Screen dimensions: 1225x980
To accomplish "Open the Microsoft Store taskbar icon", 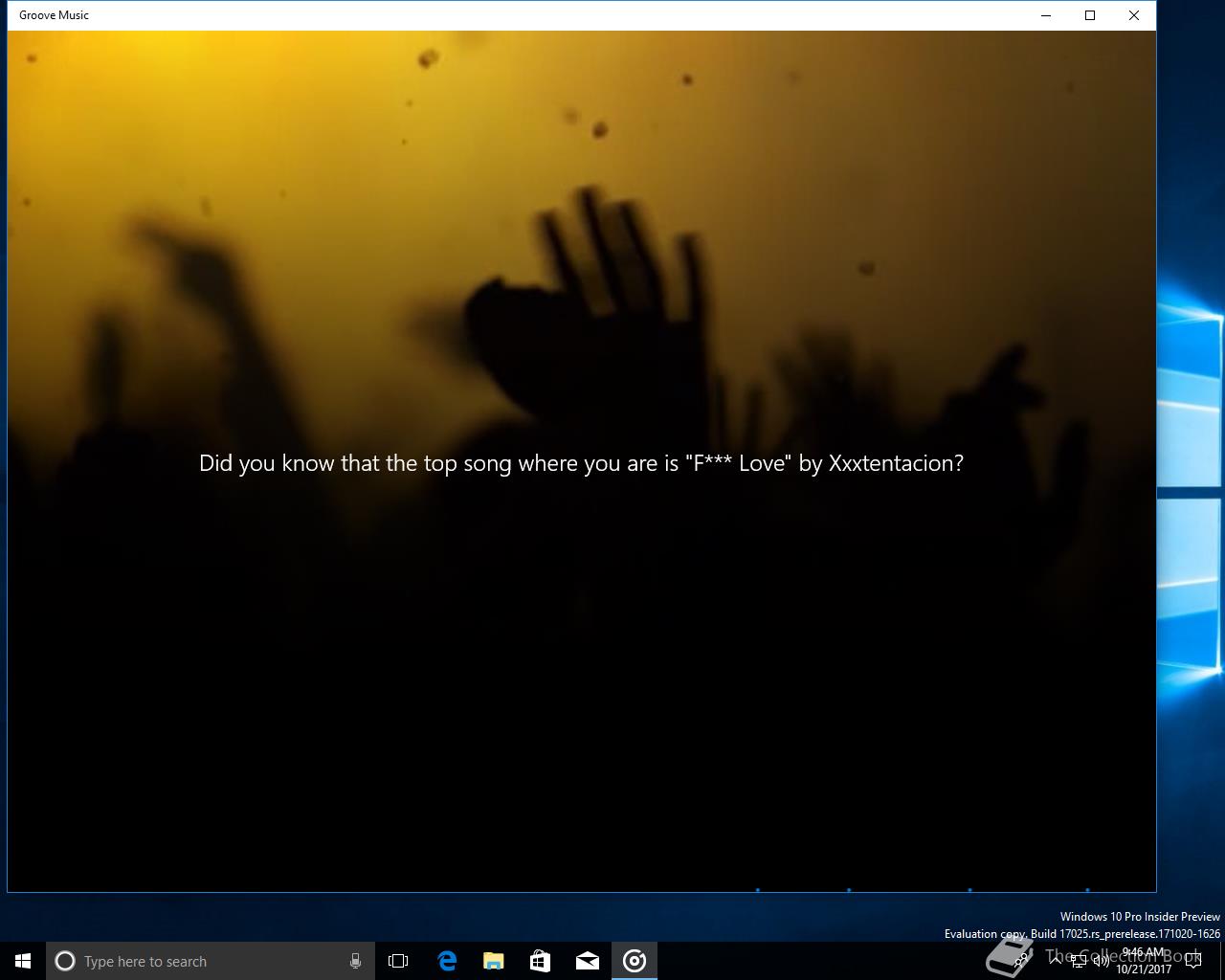I will click(541, 961).
